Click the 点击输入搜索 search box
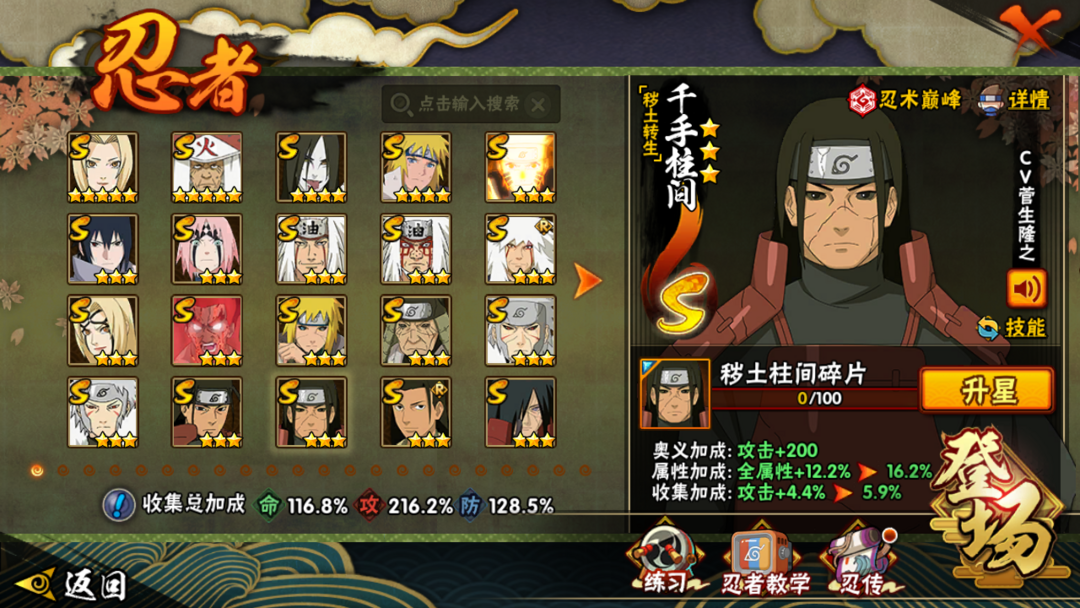 (x=470, y=104)
